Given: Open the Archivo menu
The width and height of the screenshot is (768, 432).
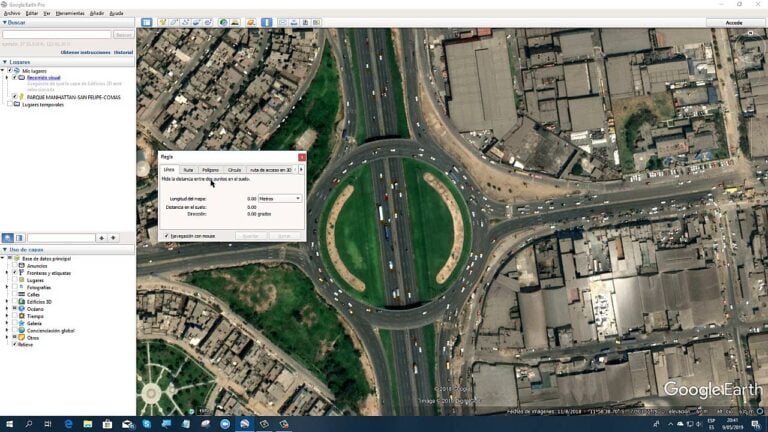Looking at the screenshot, I should [x=12, y=13].
